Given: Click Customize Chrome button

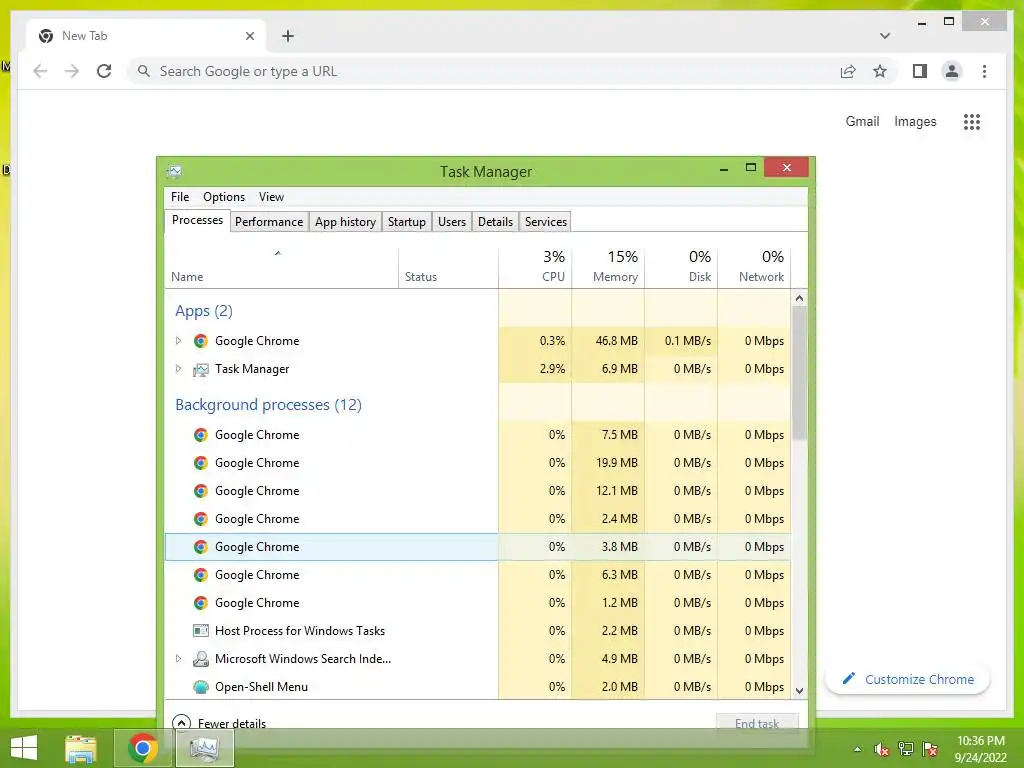Looking at the screenshot, I should click(908, 679).
